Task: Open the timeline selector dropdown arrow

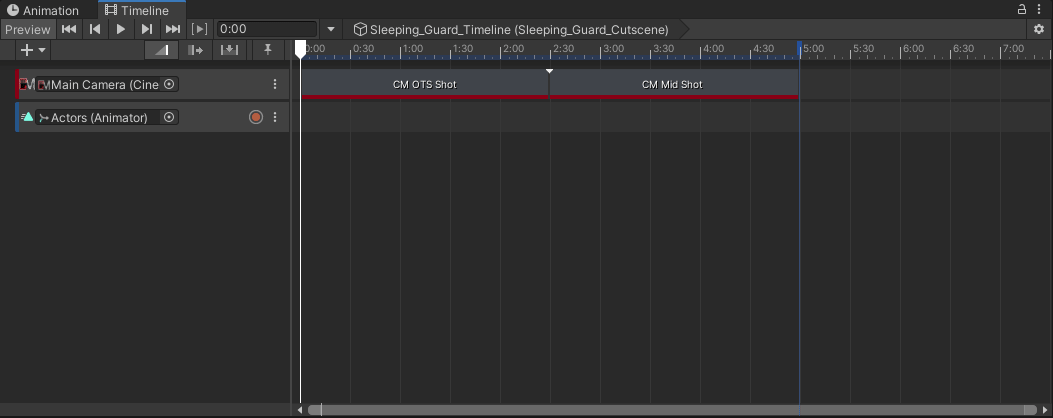Action: 330,30
